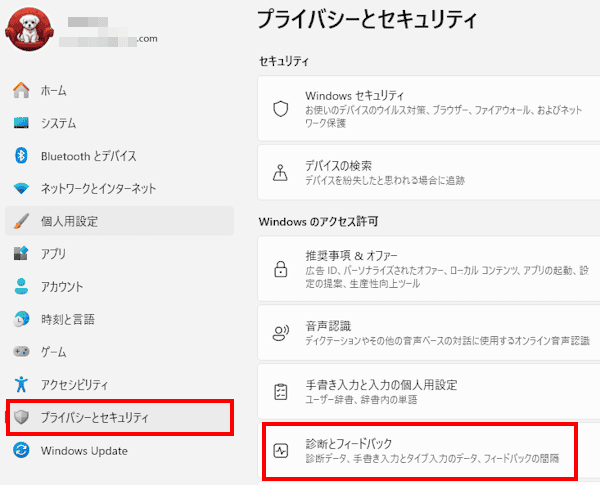The width and height of the screenshot is (600, 485).
Task: Click the speech icon in 音声認識 card
Action: (280, 333)
